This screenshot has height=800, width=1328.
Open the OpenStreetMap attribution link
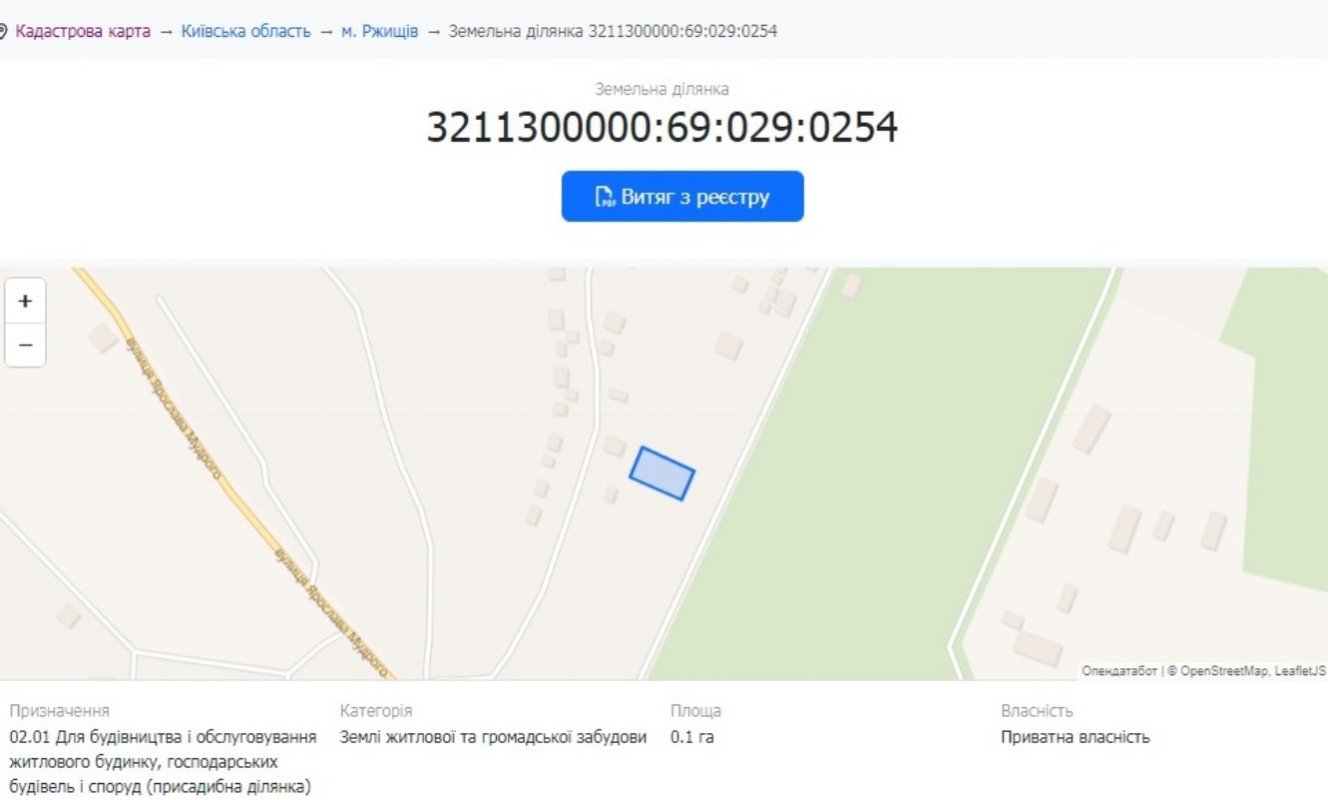tap(1225, 670)
